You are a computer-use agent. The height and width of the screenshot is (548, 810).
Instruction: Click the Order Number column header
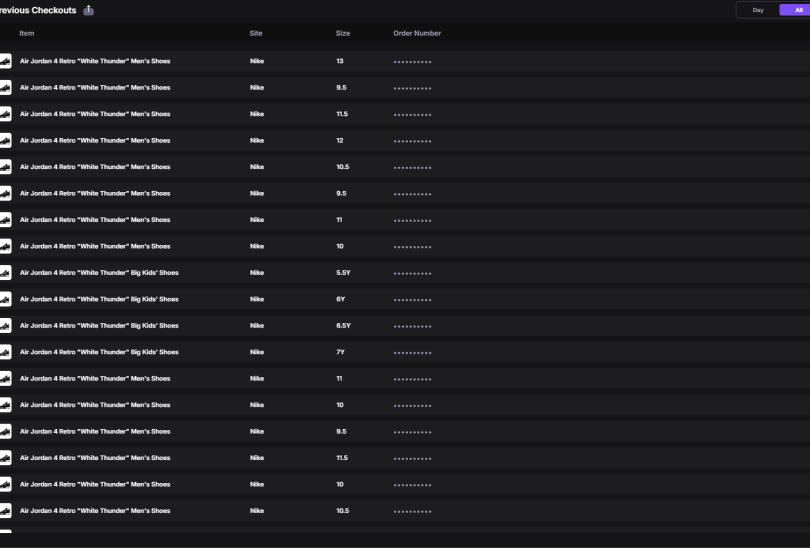[x=417, y=33]
